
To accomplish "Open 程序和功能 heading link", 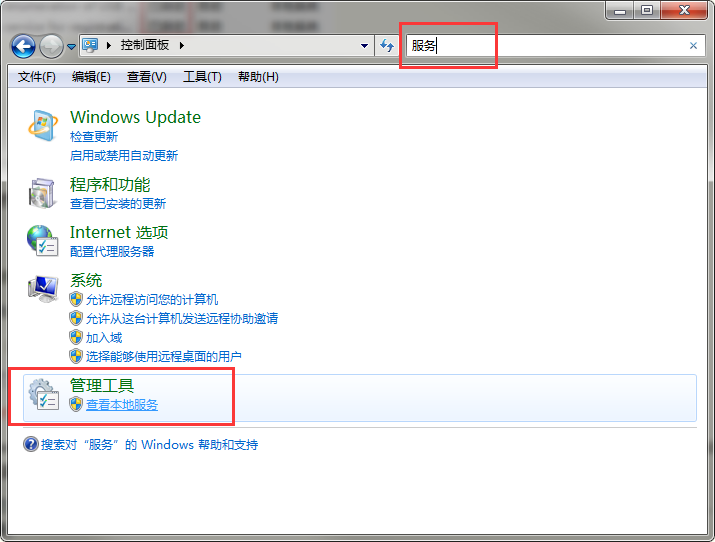I will pyautogui.click(x=110, y=185).
